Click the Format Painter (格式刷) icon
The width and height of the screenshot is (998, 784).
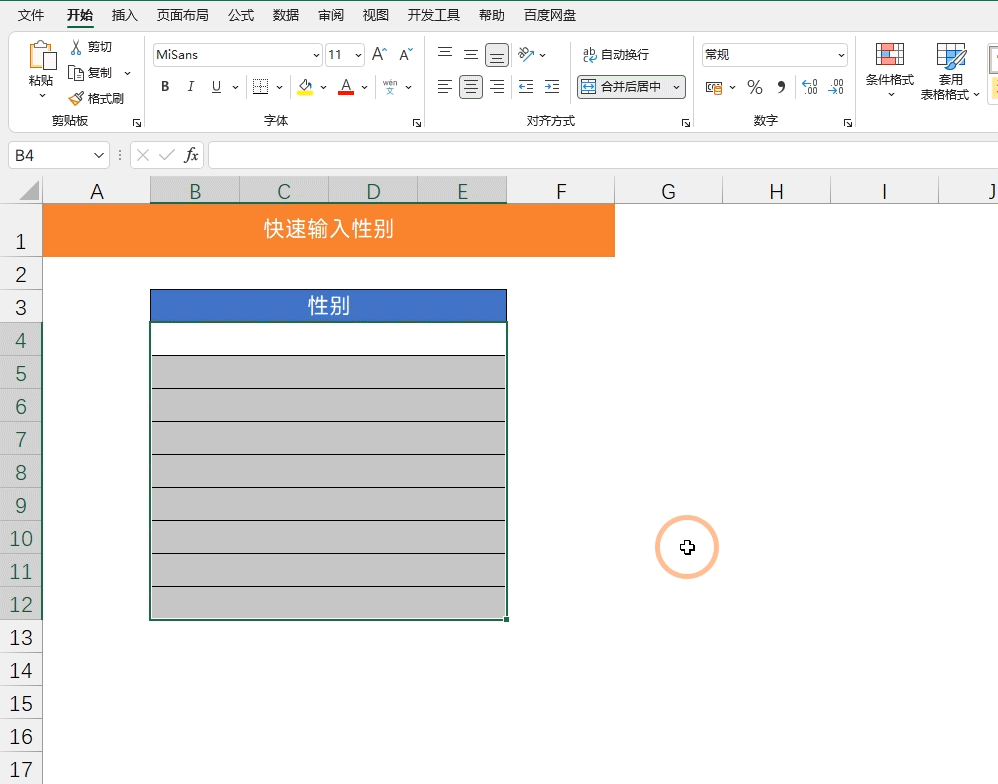tap(76, 98)
